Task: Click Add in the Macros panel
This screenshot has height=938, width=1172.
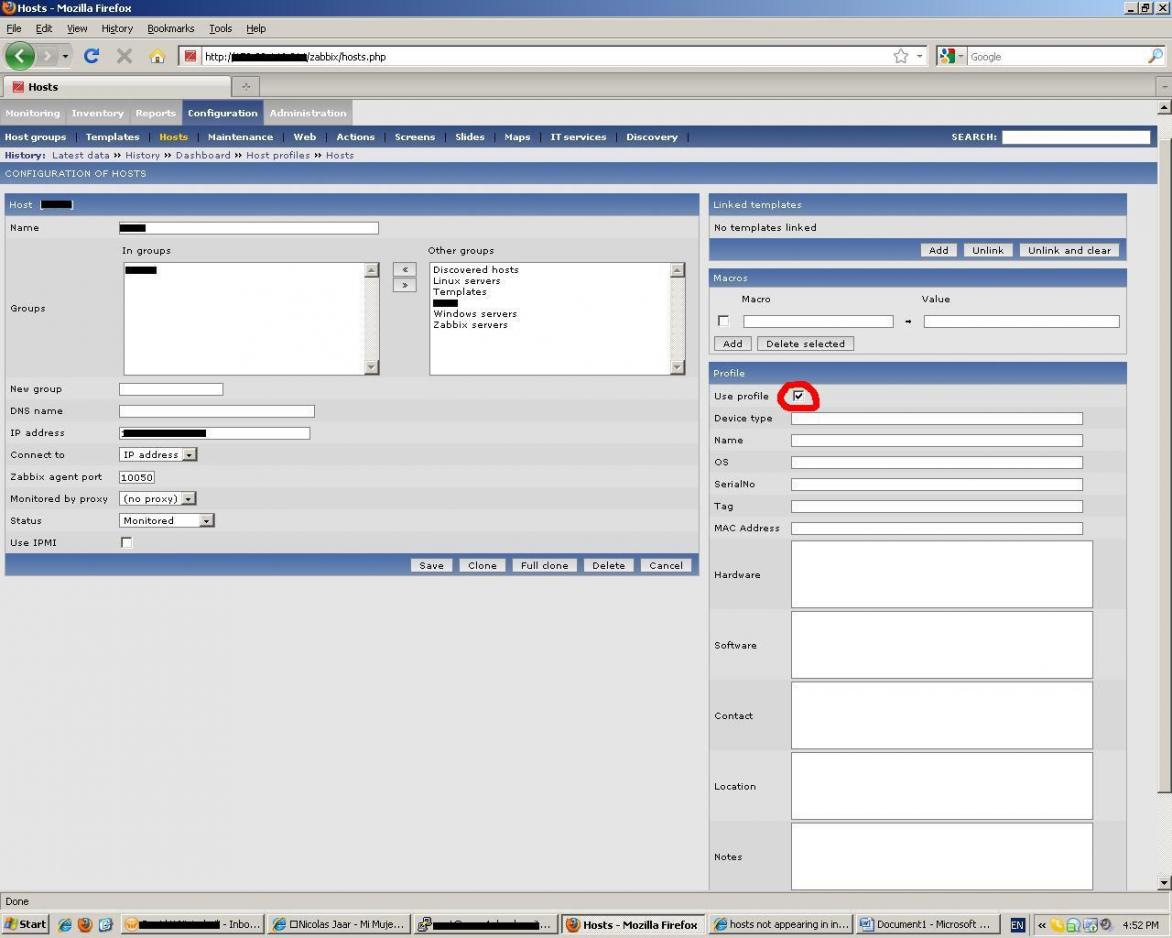Action: click(x=732, y=344)
